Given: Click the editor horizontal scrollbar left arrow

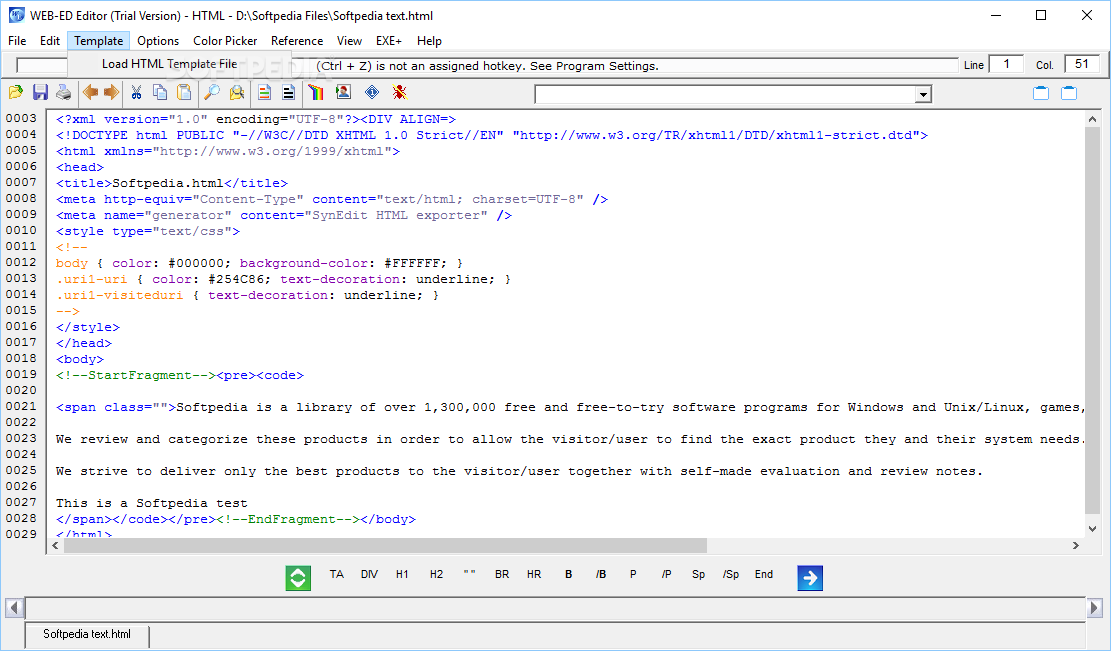Looking at the screenshot, I should (56, 545).
